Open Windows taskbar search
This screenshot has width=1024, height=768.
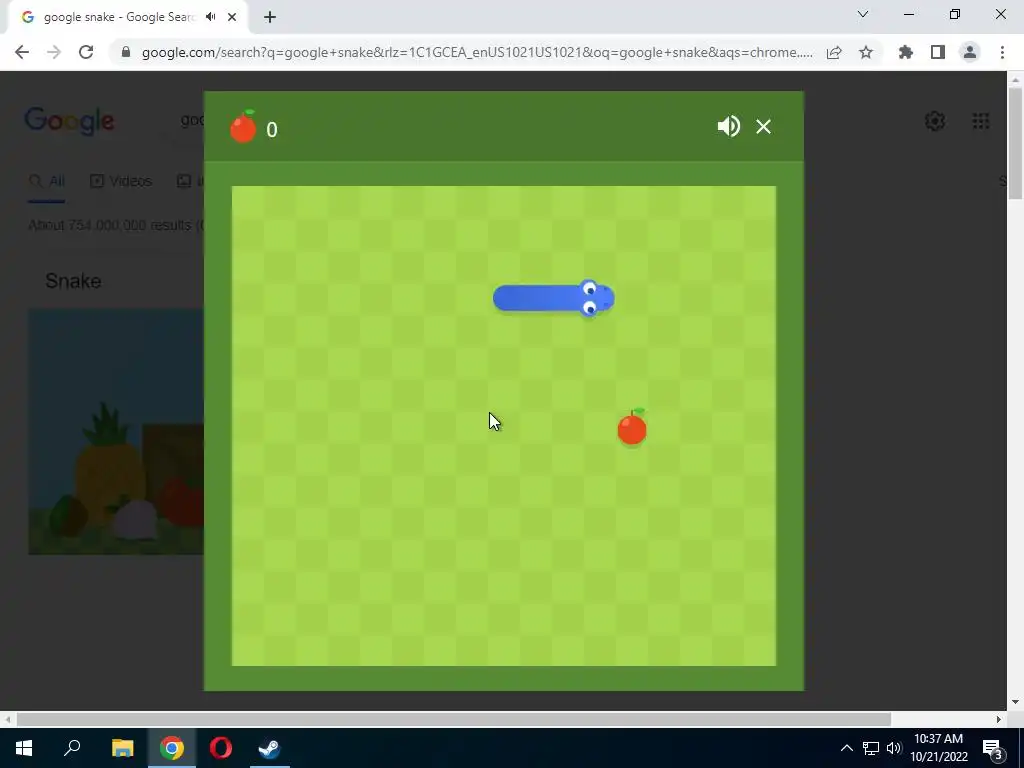[72, 748]
